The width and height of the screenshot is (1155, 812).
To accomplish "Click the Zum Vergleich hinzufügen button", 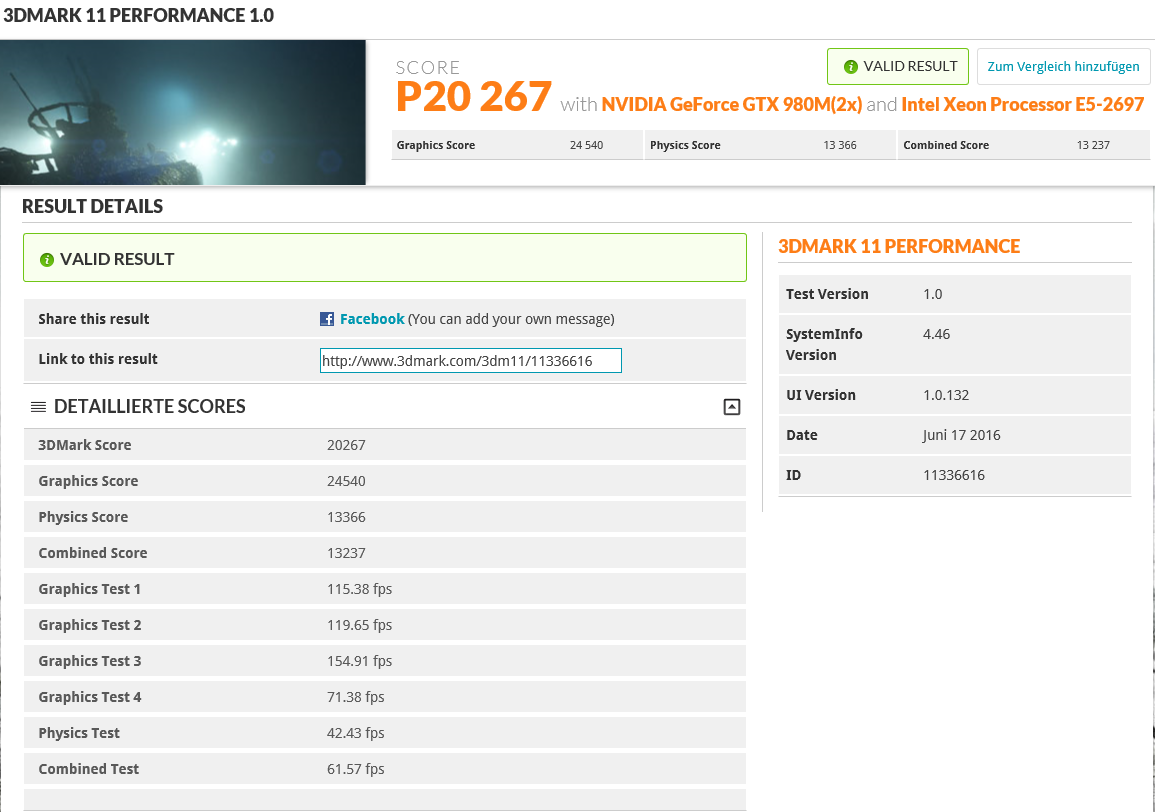I will (1063, 66).
